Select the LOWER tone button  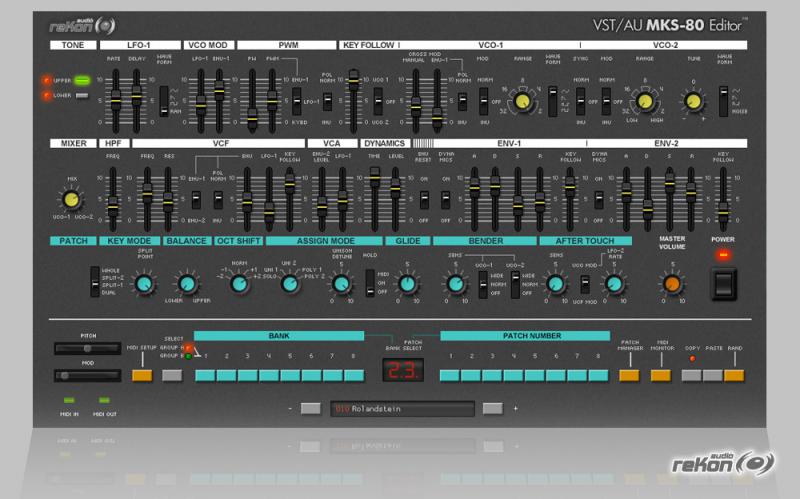point(82,95)
